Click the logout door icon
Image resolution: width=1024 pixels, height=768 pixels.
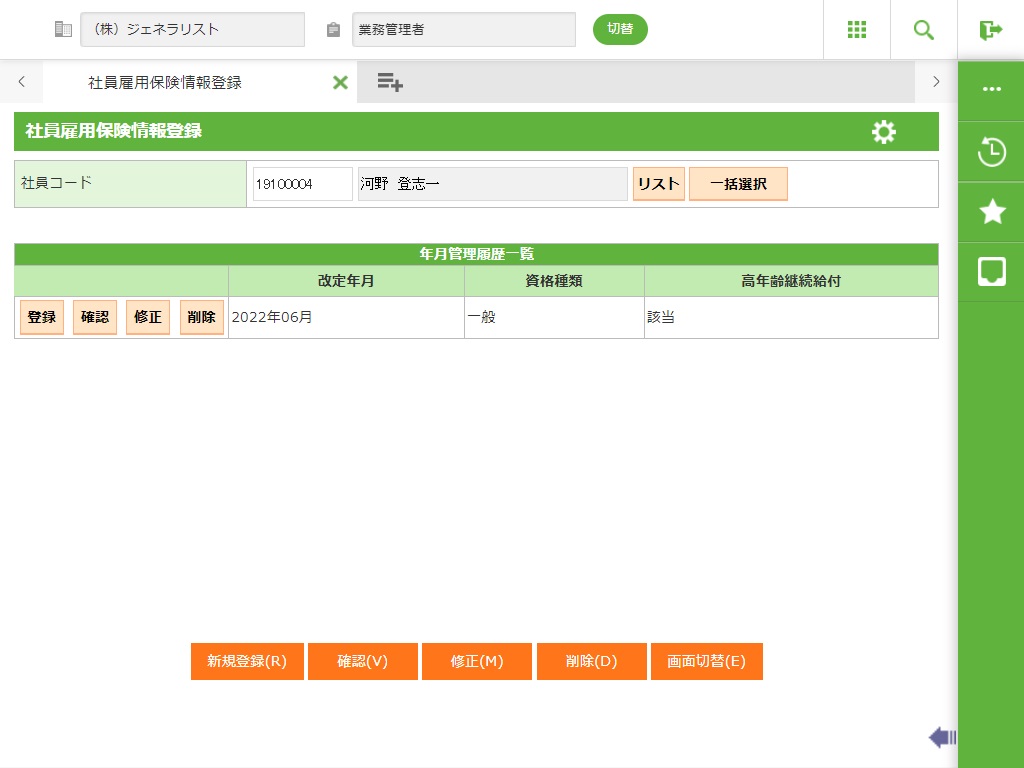[990, 30]
